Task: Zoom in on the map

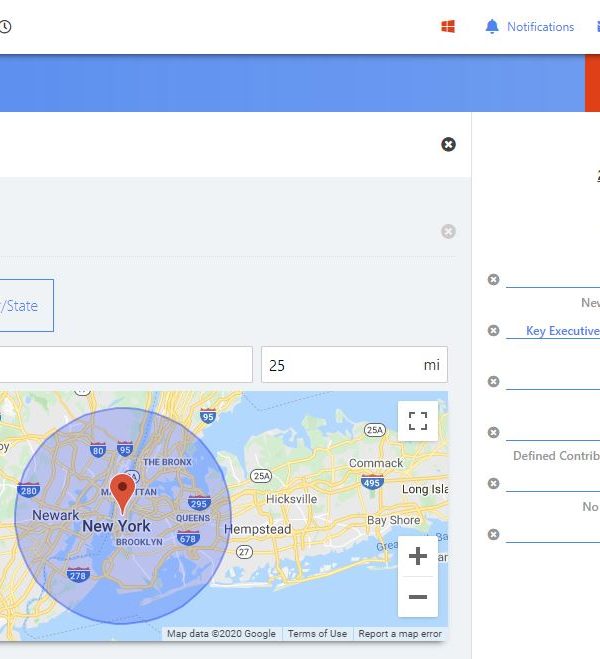Action: point(418,556)
